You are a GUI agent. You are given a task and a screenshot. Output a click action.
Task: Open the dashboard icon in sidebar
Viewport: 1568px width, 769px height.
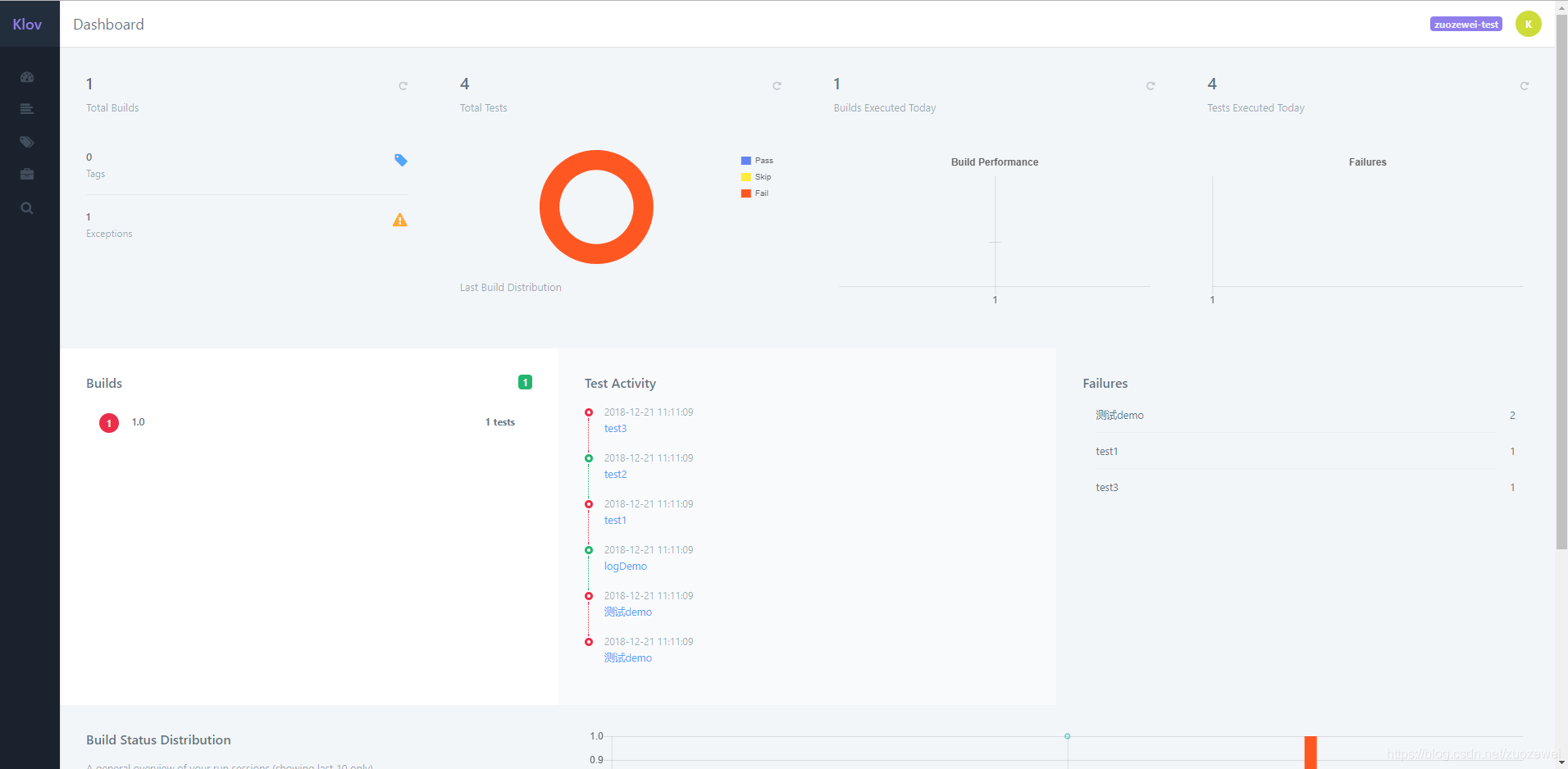click(x=27, y=77)
